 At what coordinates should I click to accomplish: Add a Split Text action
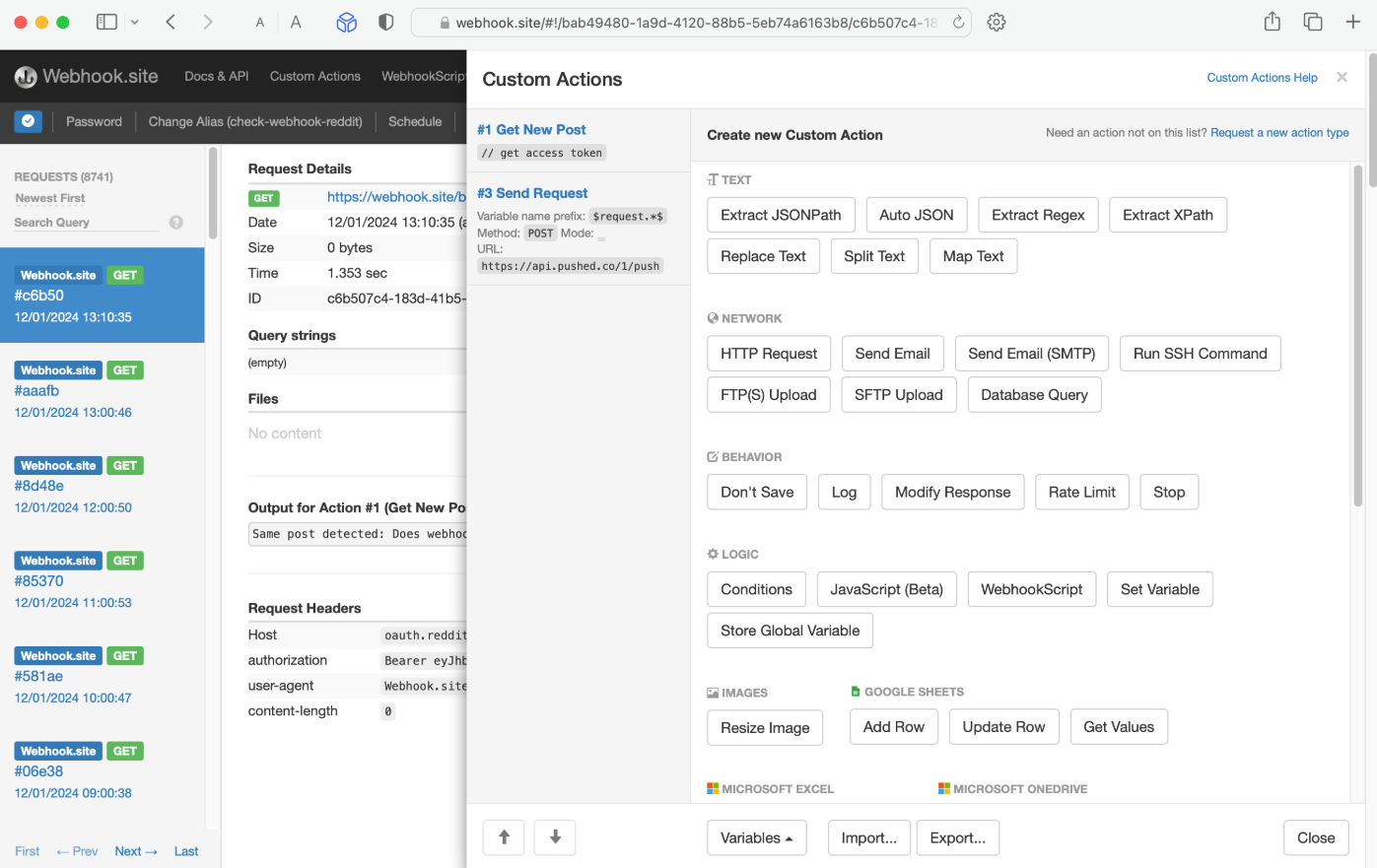(x=874, y=256)
